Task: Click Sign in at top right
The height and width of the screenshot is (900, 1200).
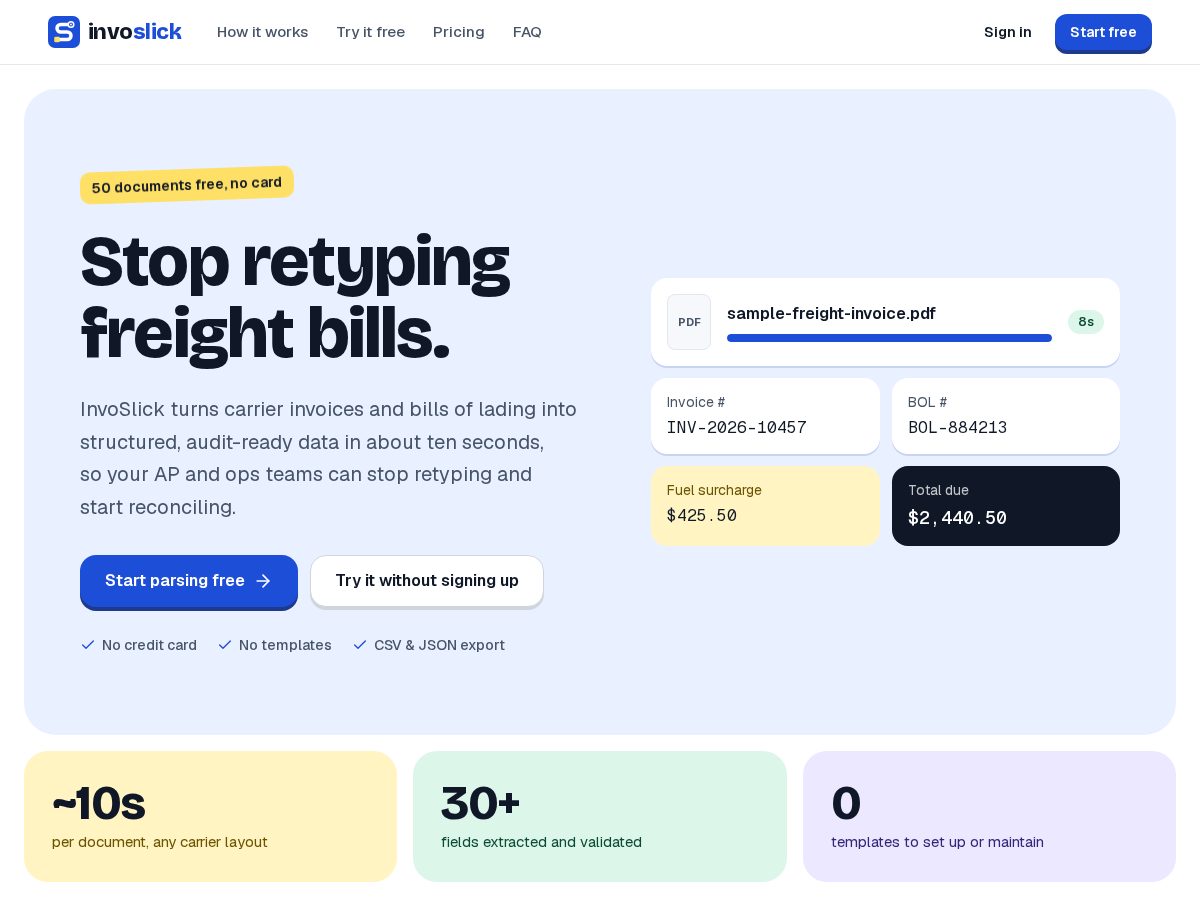Action: pyautogui.click(x=1008, y=32)
